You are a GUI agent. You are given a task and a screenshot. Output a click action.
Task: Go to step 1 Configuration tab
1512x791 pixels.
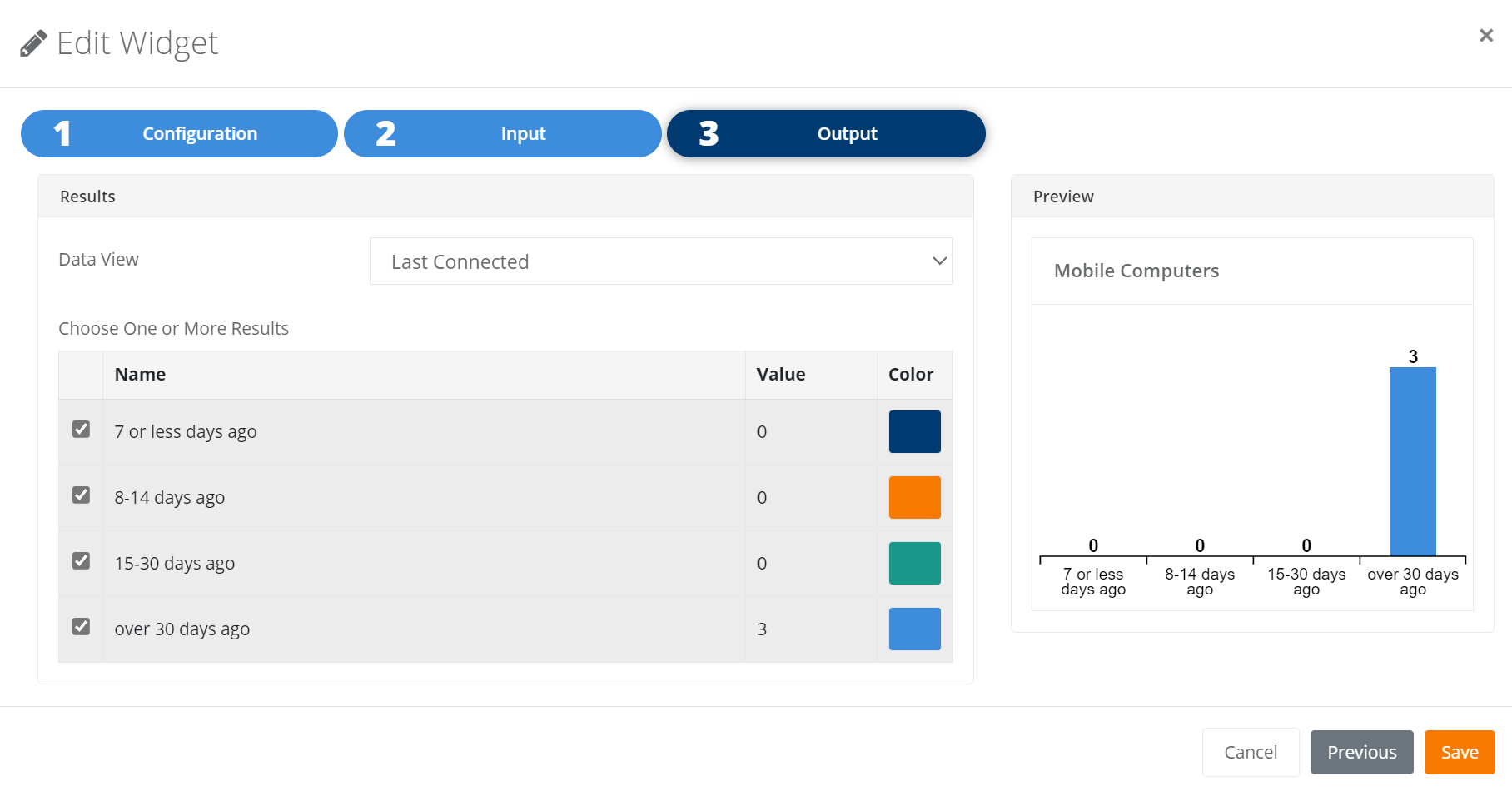[x=179, y=133]
